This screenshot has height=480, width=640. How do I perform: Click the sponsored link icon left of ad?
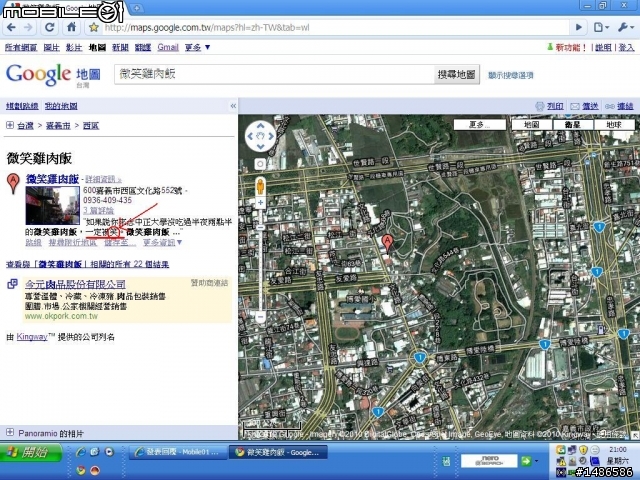pyautogui.click(x=12, y=283)
